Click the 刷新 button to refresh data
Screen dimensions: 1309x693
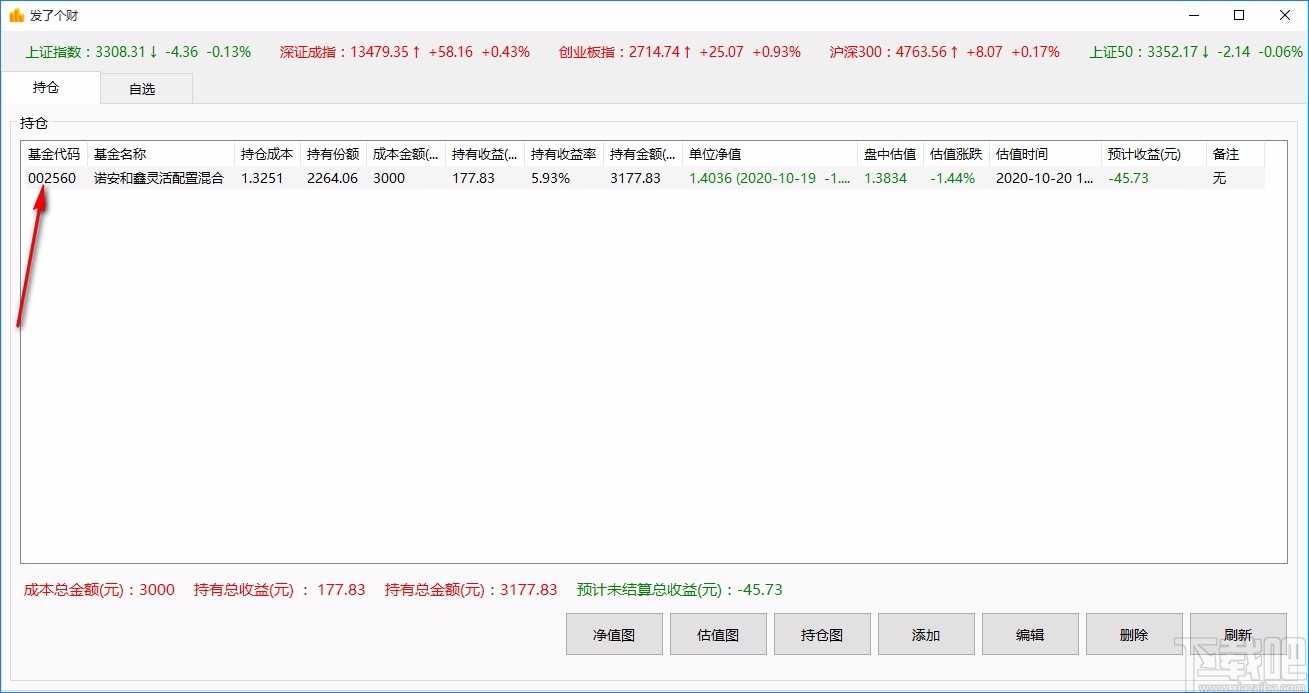1237,633
